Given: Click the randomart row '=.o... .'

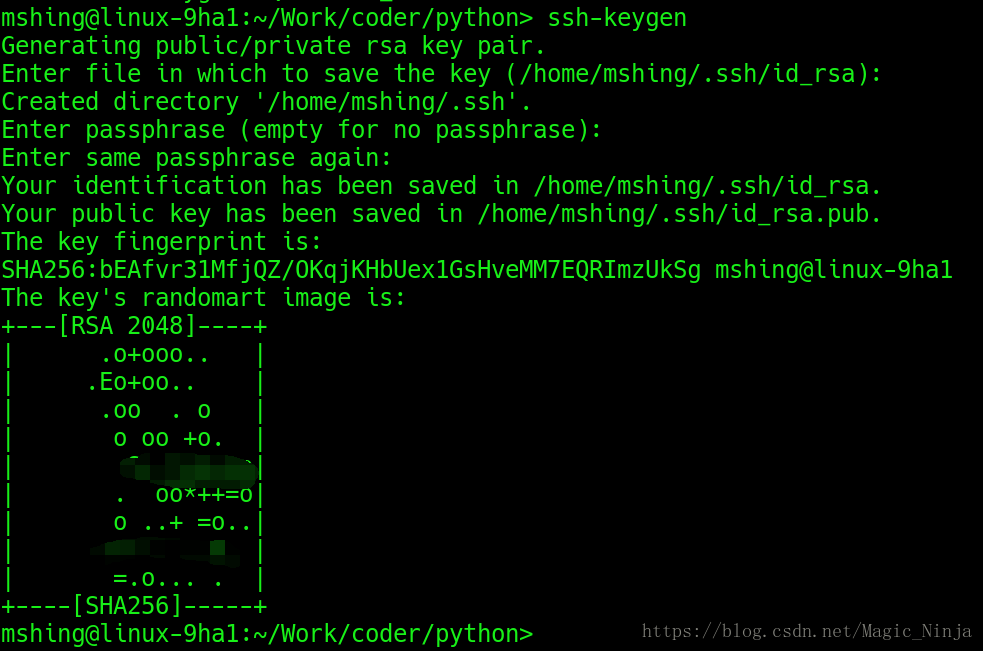Looking at the screenshot, I should (x=167, y=578).
